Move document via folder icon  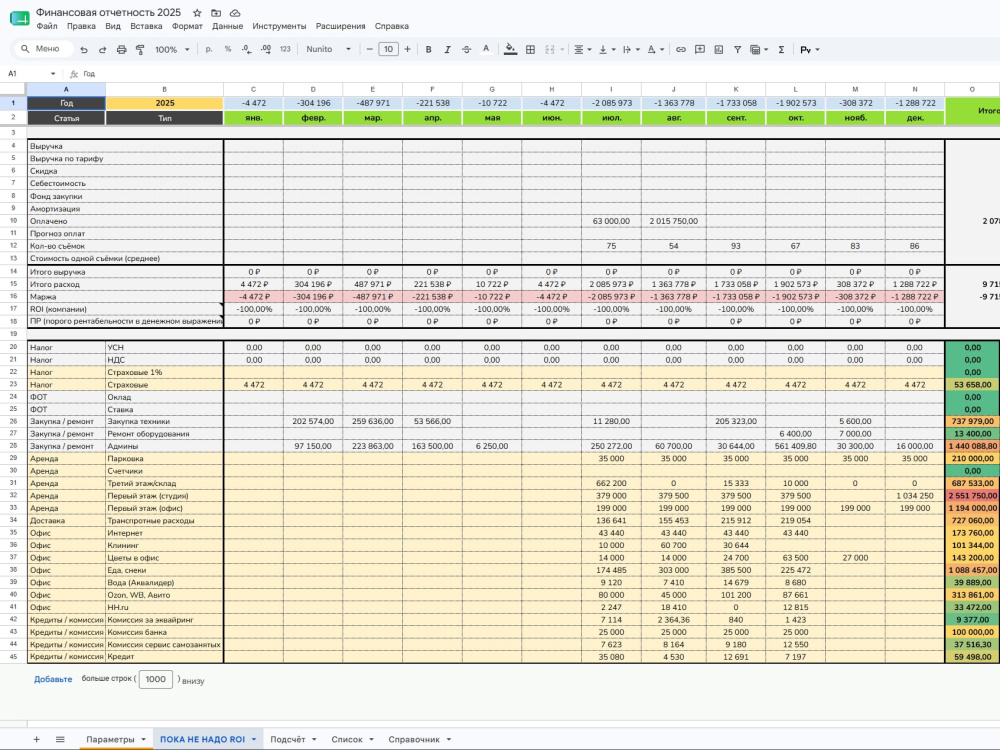coord(216,13)
